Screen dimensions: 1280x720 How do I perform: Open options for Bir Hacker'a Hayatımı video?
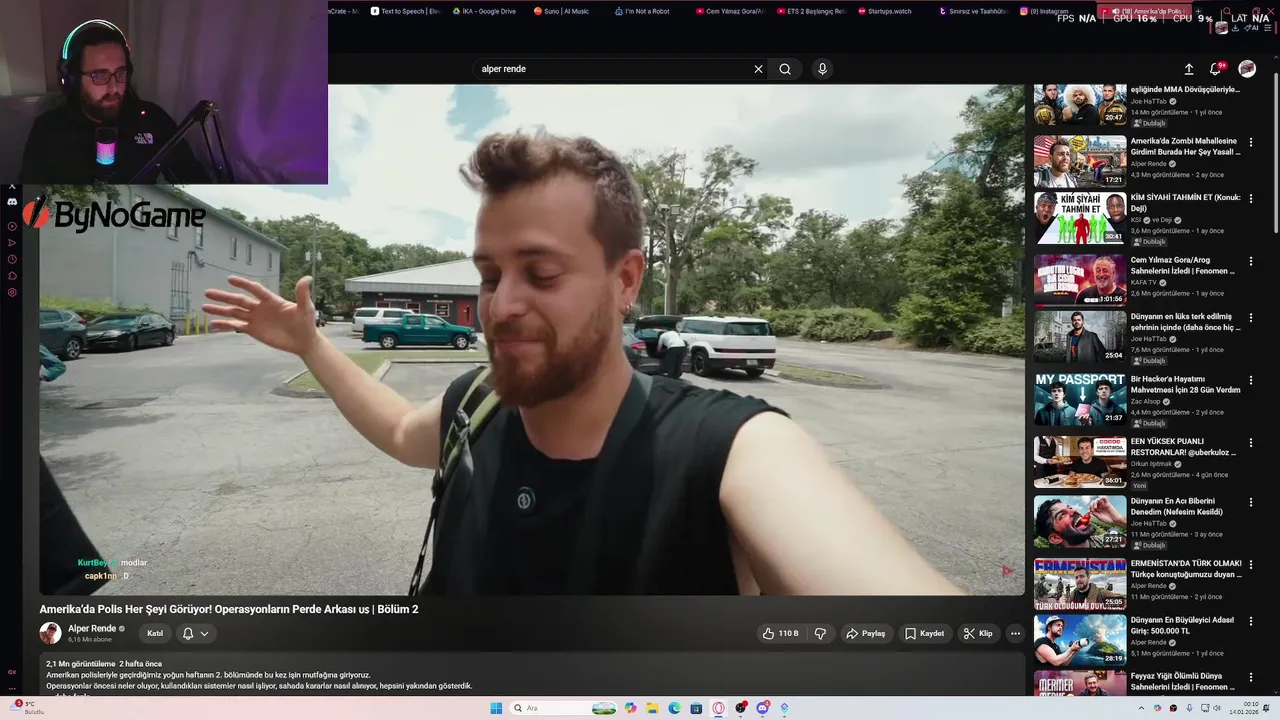click(1250, 380)
